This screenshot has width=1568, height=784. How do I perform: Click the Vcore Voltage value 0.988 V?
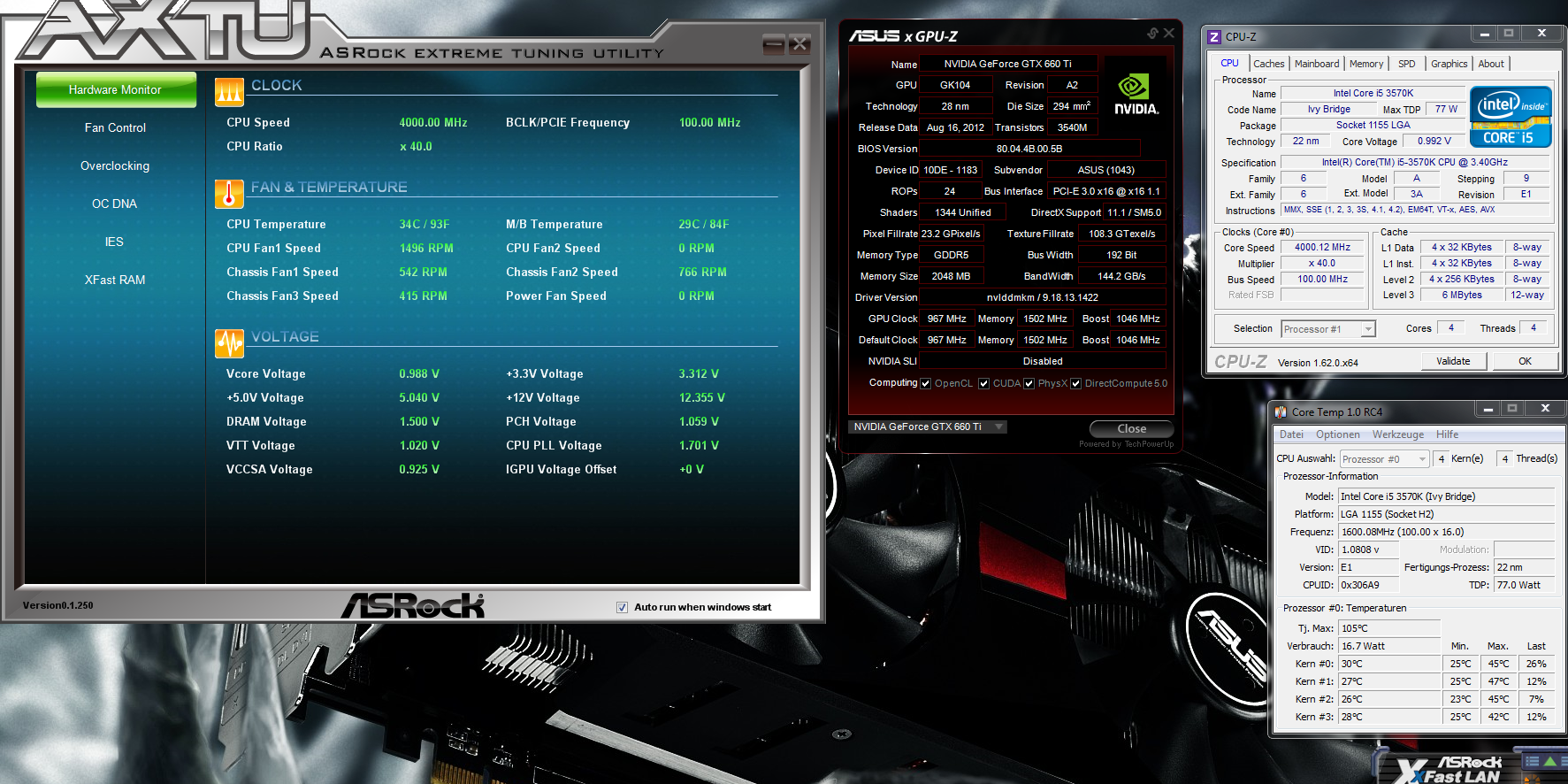tap(419, 374)
